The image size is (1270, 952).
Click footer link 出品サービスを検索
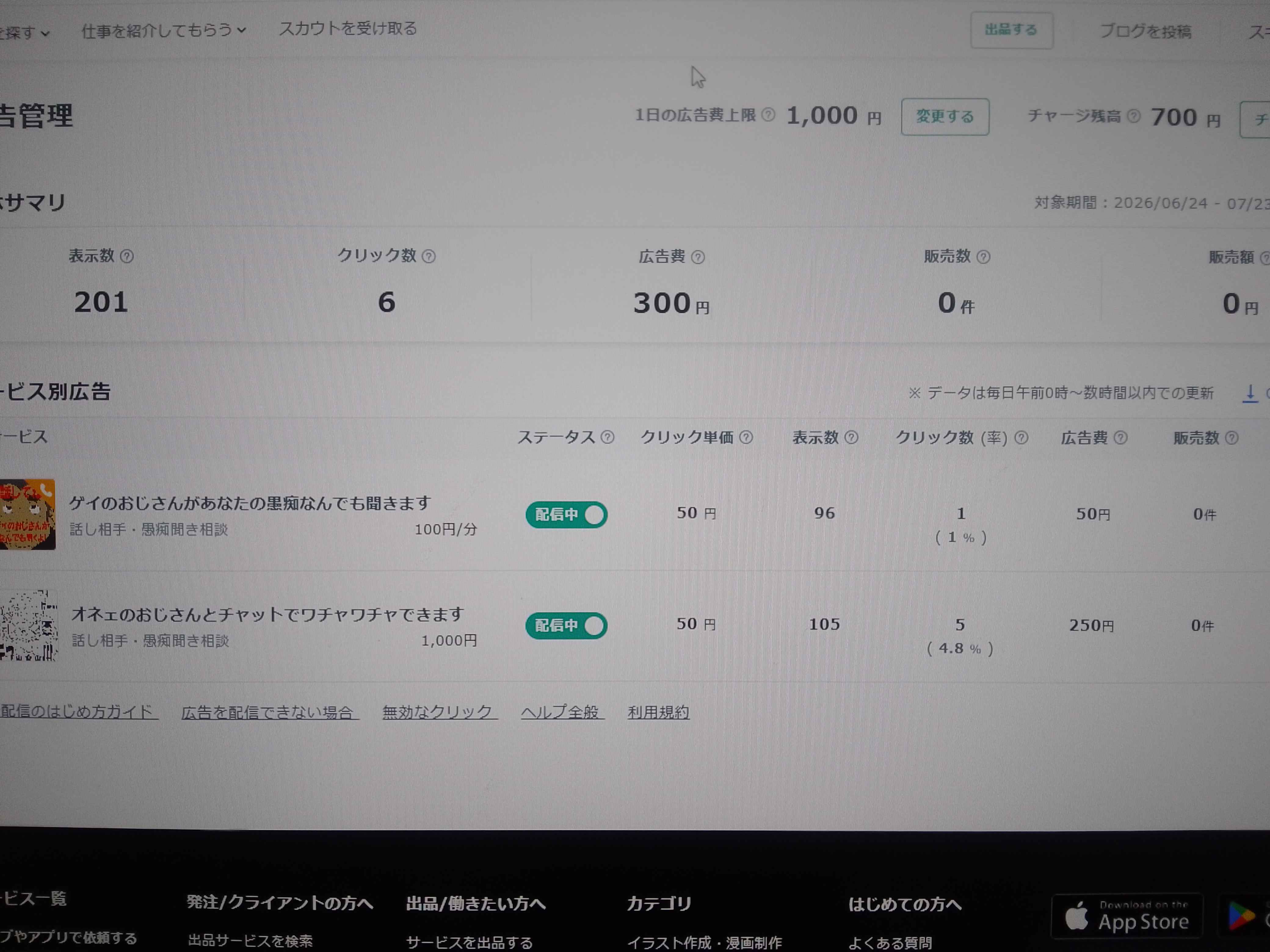click(250, 940)
